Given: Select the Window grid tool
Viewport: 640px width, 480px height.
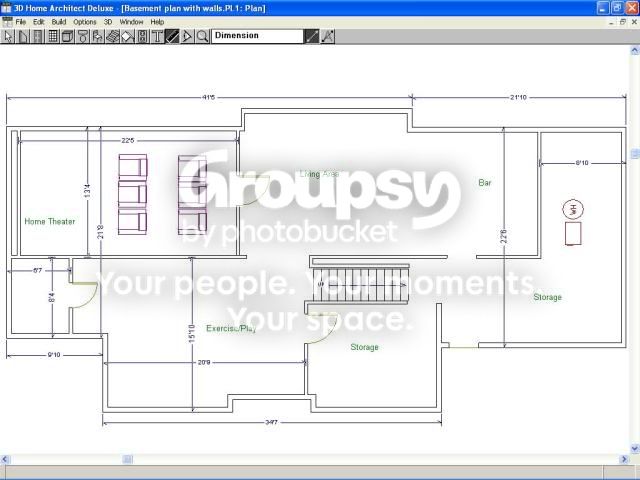Looking at the screenshot, I should pyautogui.click(x=53, y=37).
